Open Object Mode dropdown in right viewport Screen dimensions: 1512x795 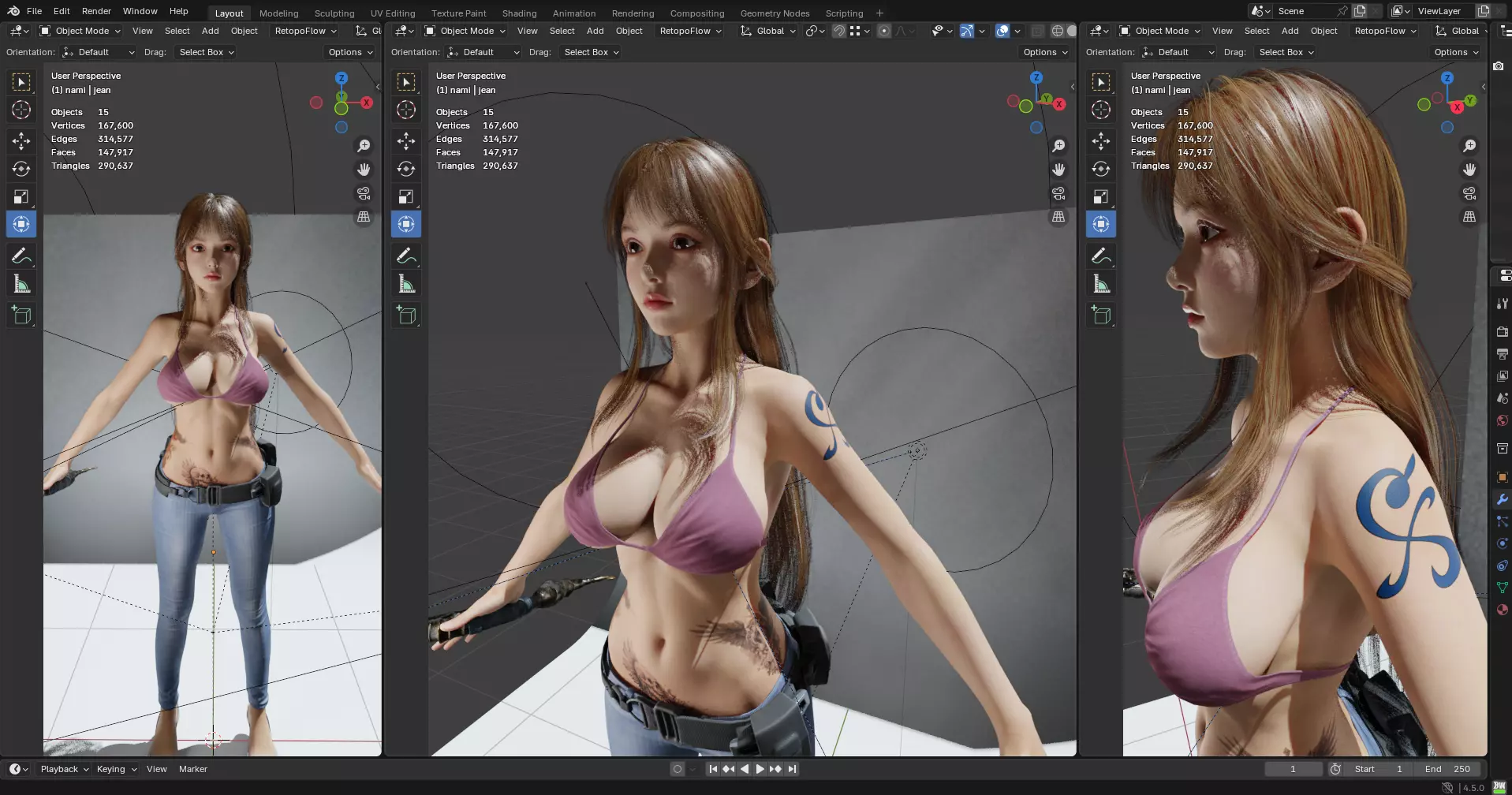pyautogui.click(x=1160, y=31)
